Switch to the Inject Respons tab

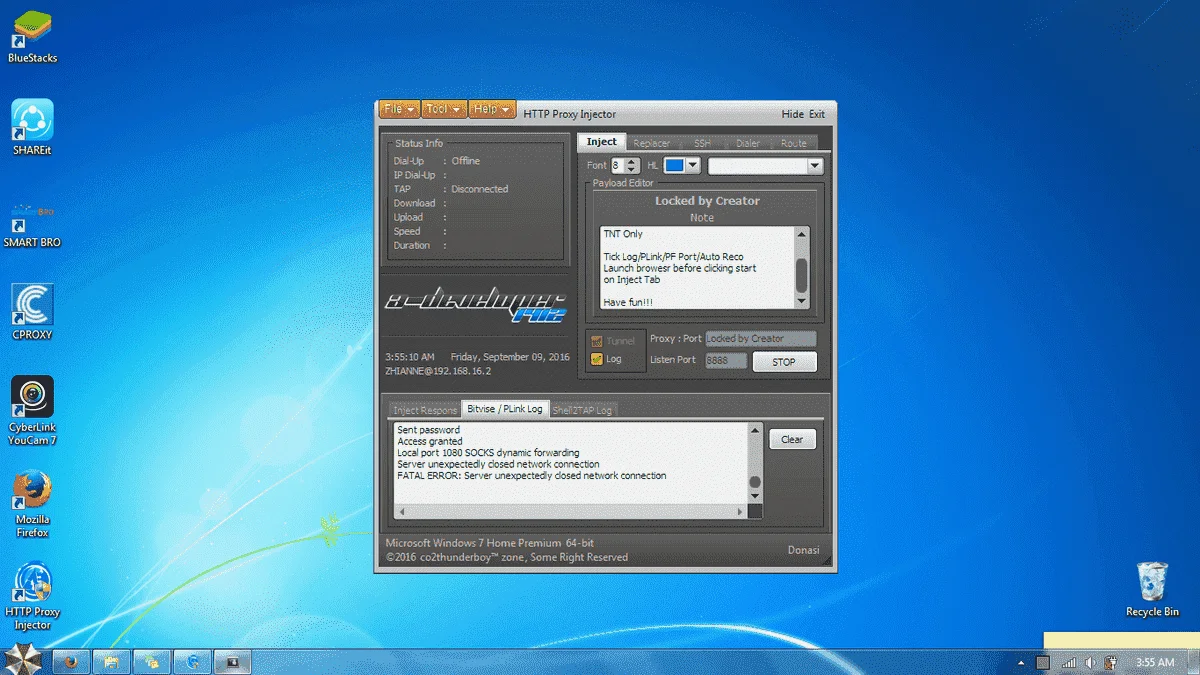(425, 410)
